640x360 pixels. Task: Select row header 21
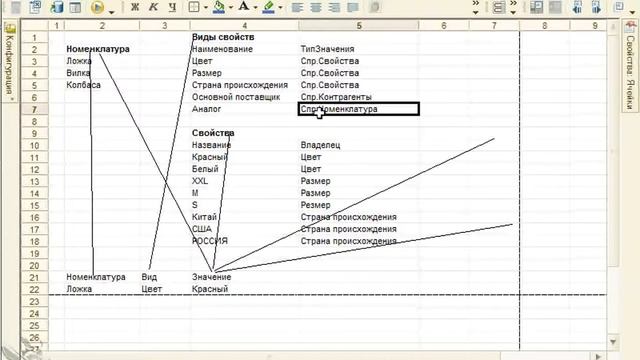(34, 278)
